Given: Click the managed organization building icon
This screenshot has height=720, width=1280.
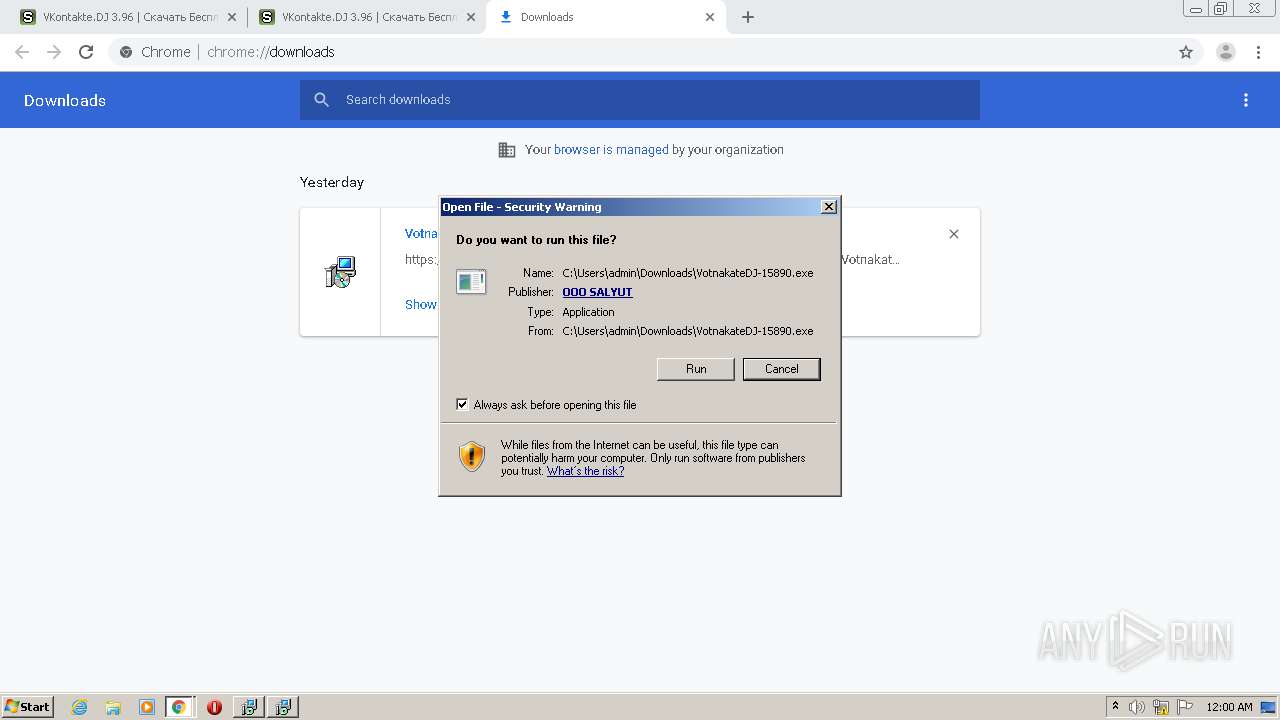Looking at the screenshot, I should tap(507, 150).
